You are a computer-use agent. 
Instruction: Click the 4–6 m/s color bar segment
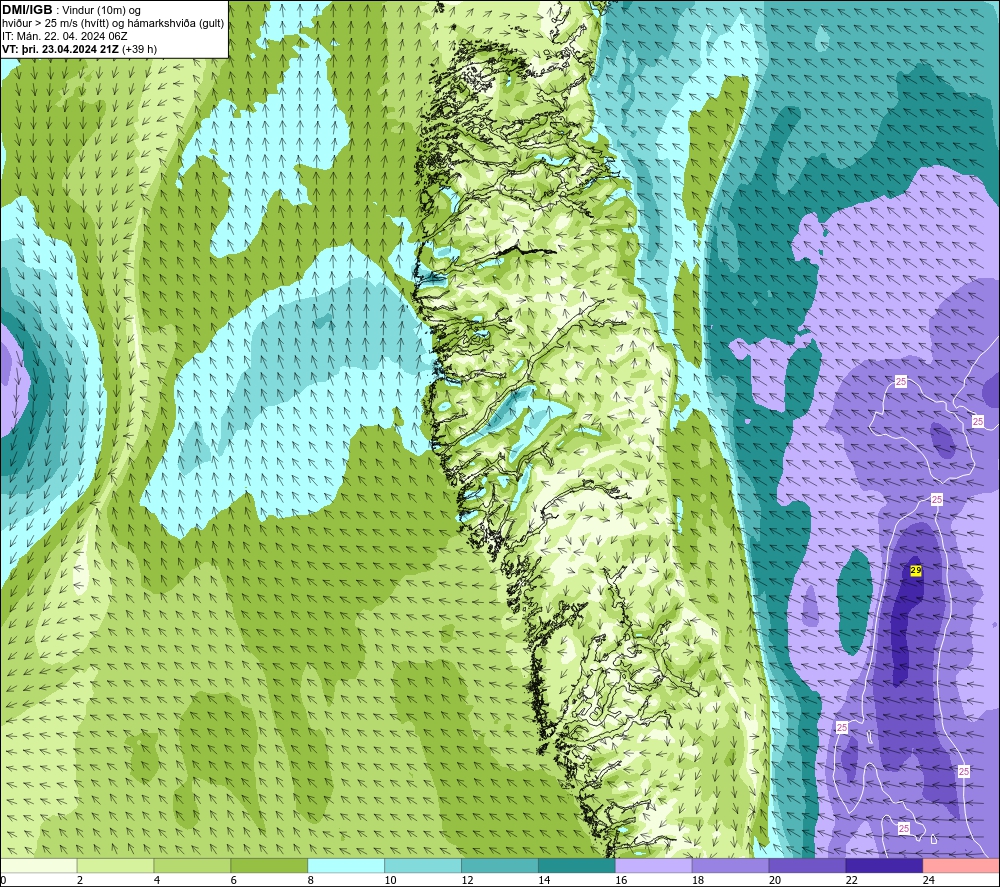(x=192, y=866)
